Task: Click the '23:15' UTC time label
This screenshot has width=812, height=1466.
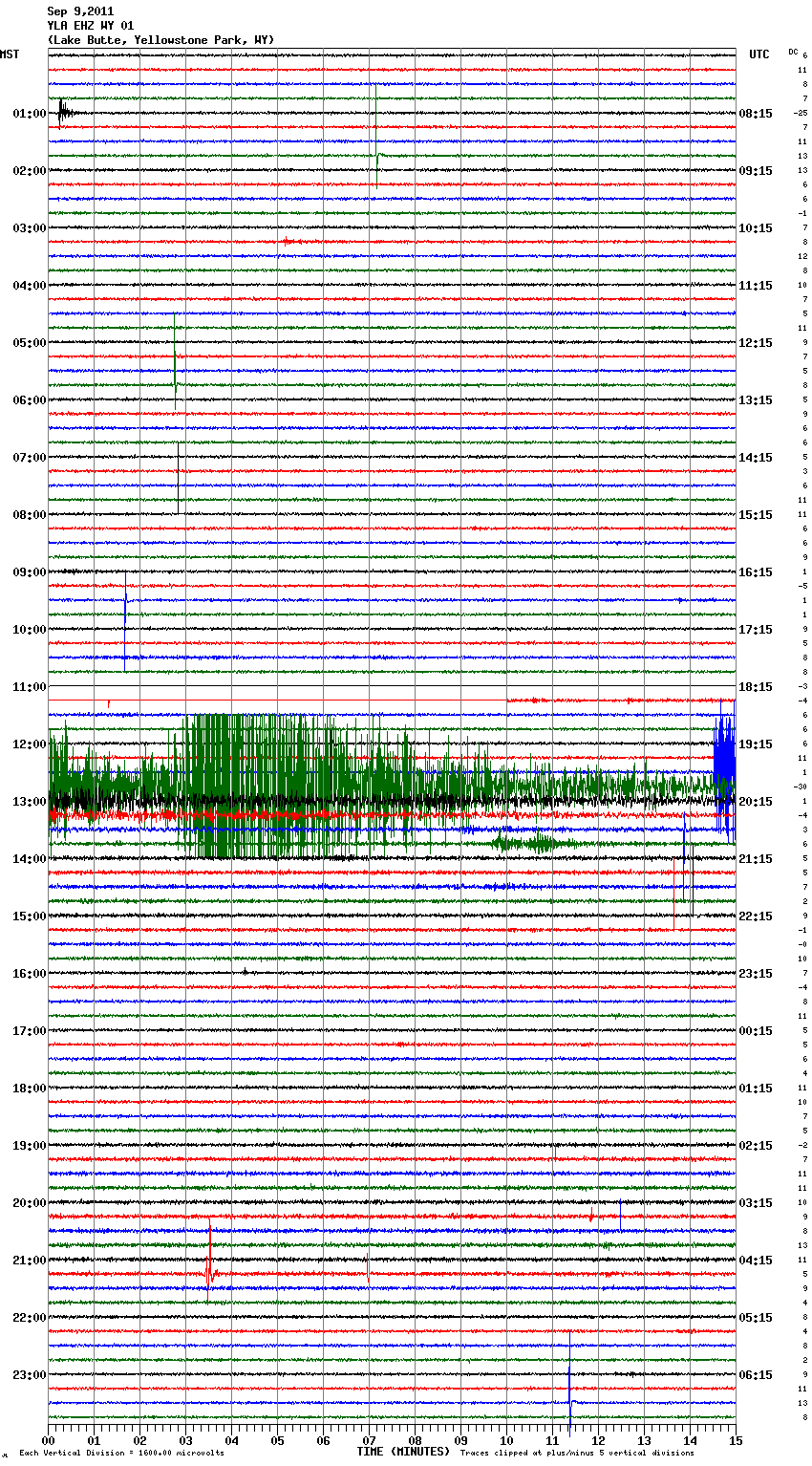Action: [756, 974]
